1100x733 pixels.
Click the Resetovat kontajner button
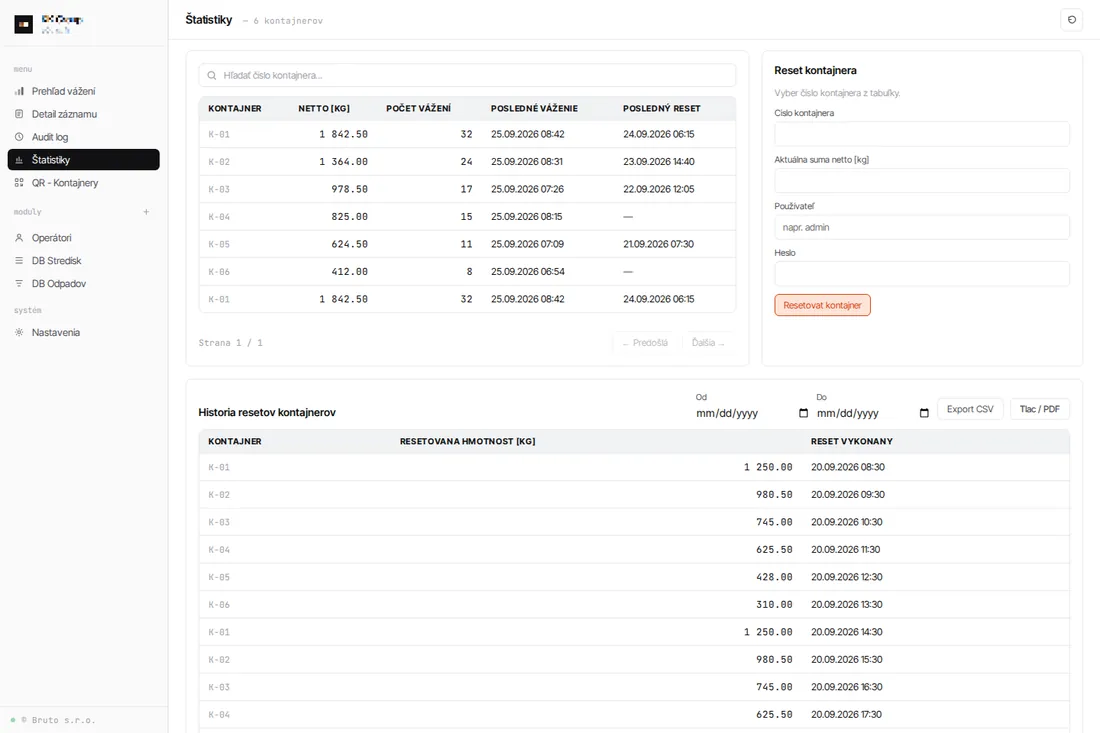pyautogui.click(x=822, y=305)
